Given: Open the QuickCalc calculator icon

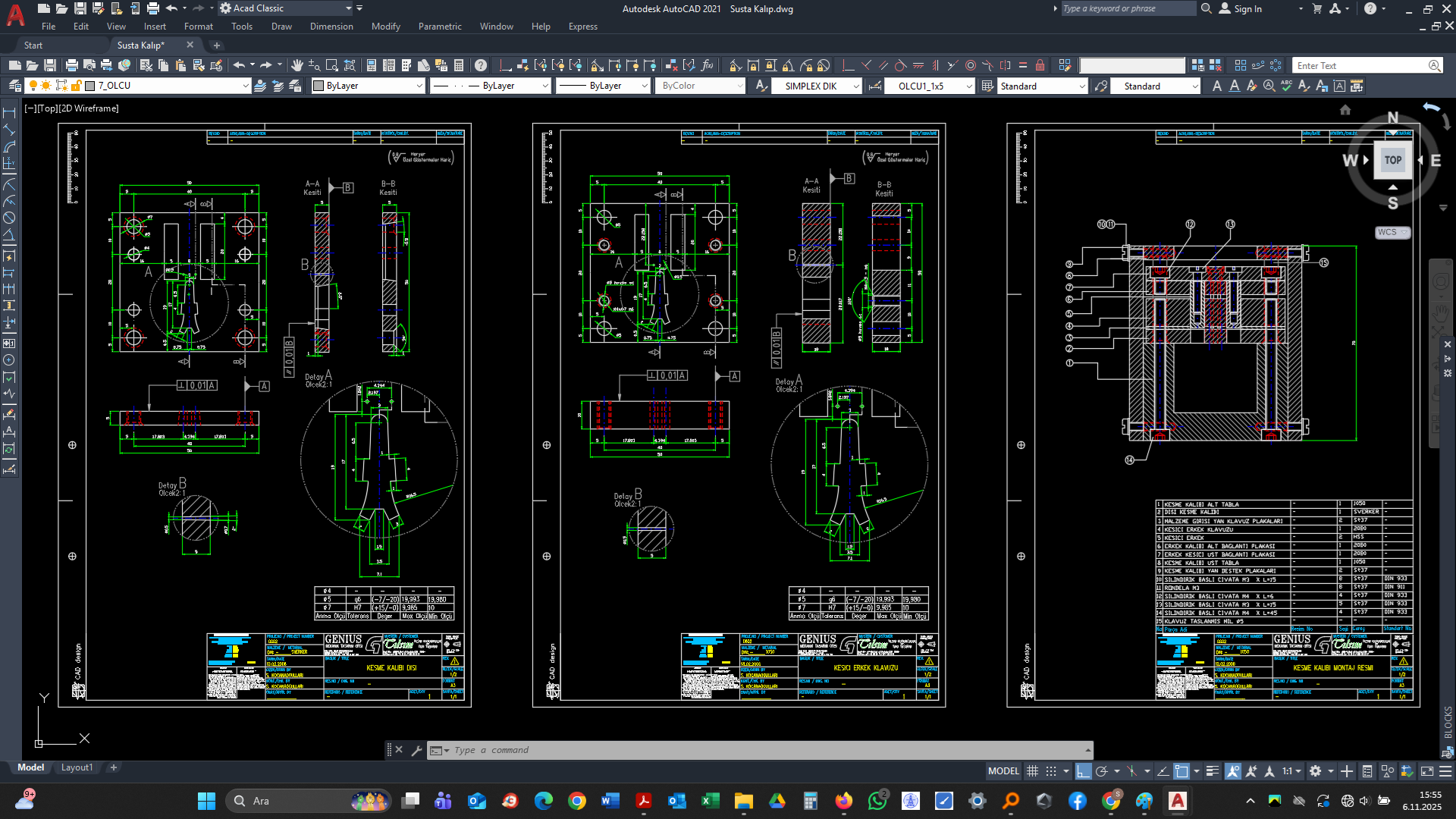Looking at the screenshot, I should coord(460,66).
